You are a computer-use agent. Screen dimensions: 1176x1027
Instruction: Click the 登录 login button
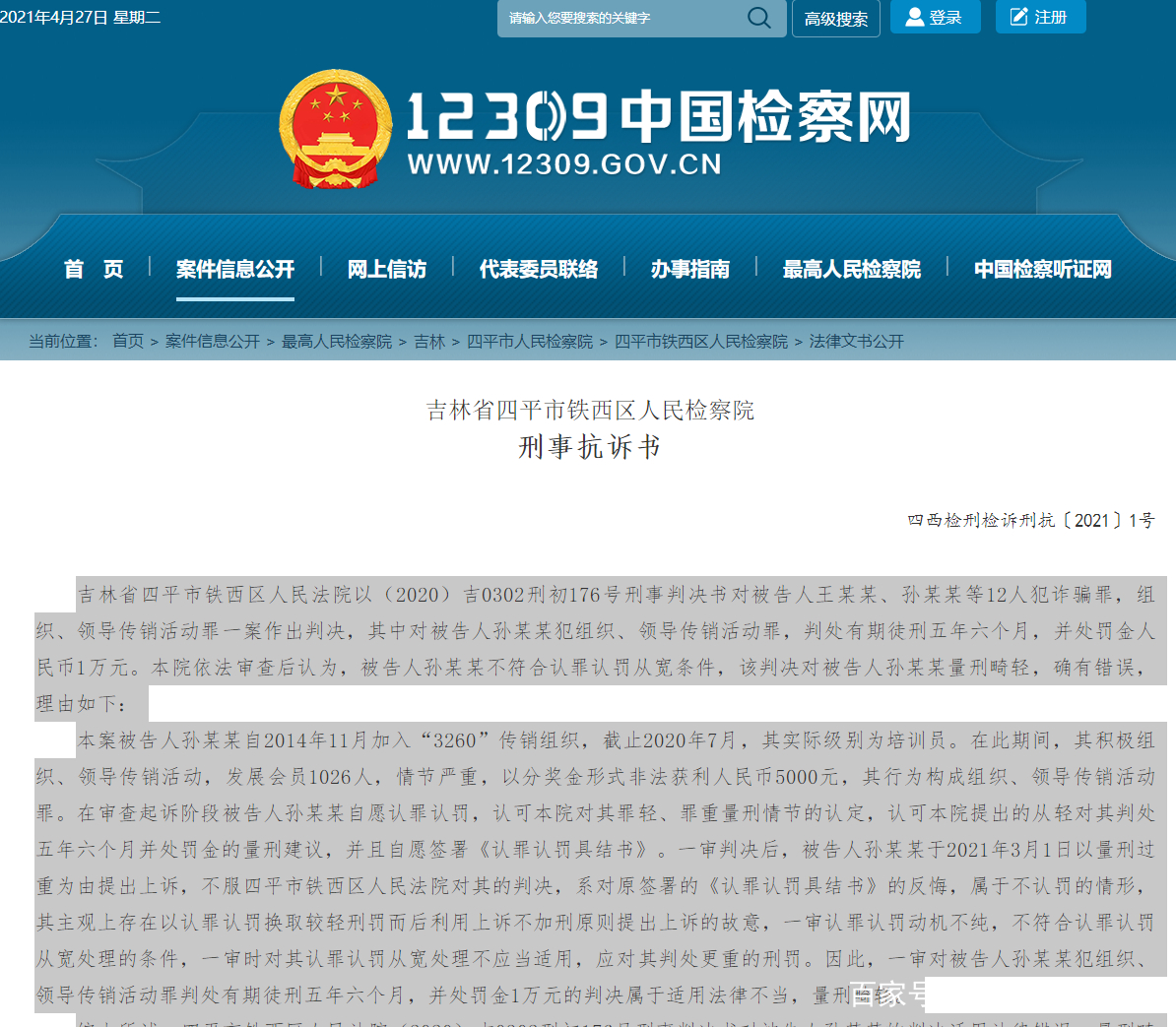click(x=936, y=17)
